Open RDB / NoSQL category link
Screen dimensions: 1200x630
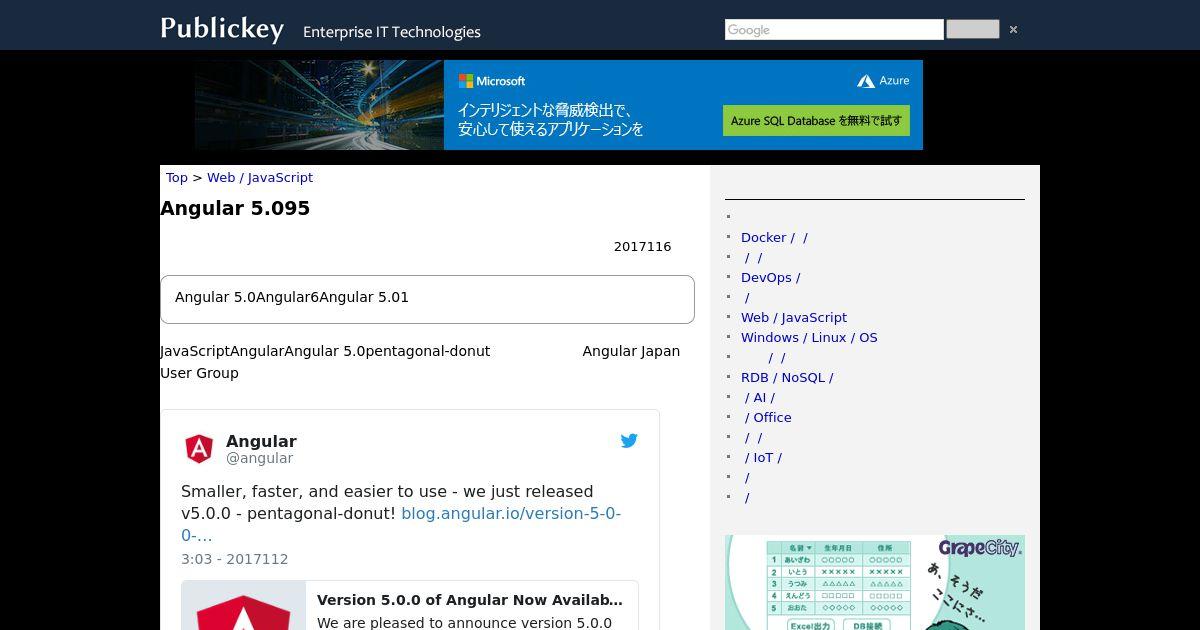pyautogui.click(x=787, y=377)
